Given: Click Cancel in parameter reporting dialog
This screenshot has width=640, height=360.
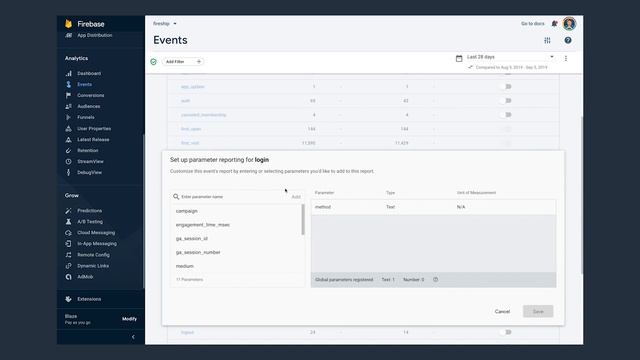Looking at the screenshot, I should 502,311.
